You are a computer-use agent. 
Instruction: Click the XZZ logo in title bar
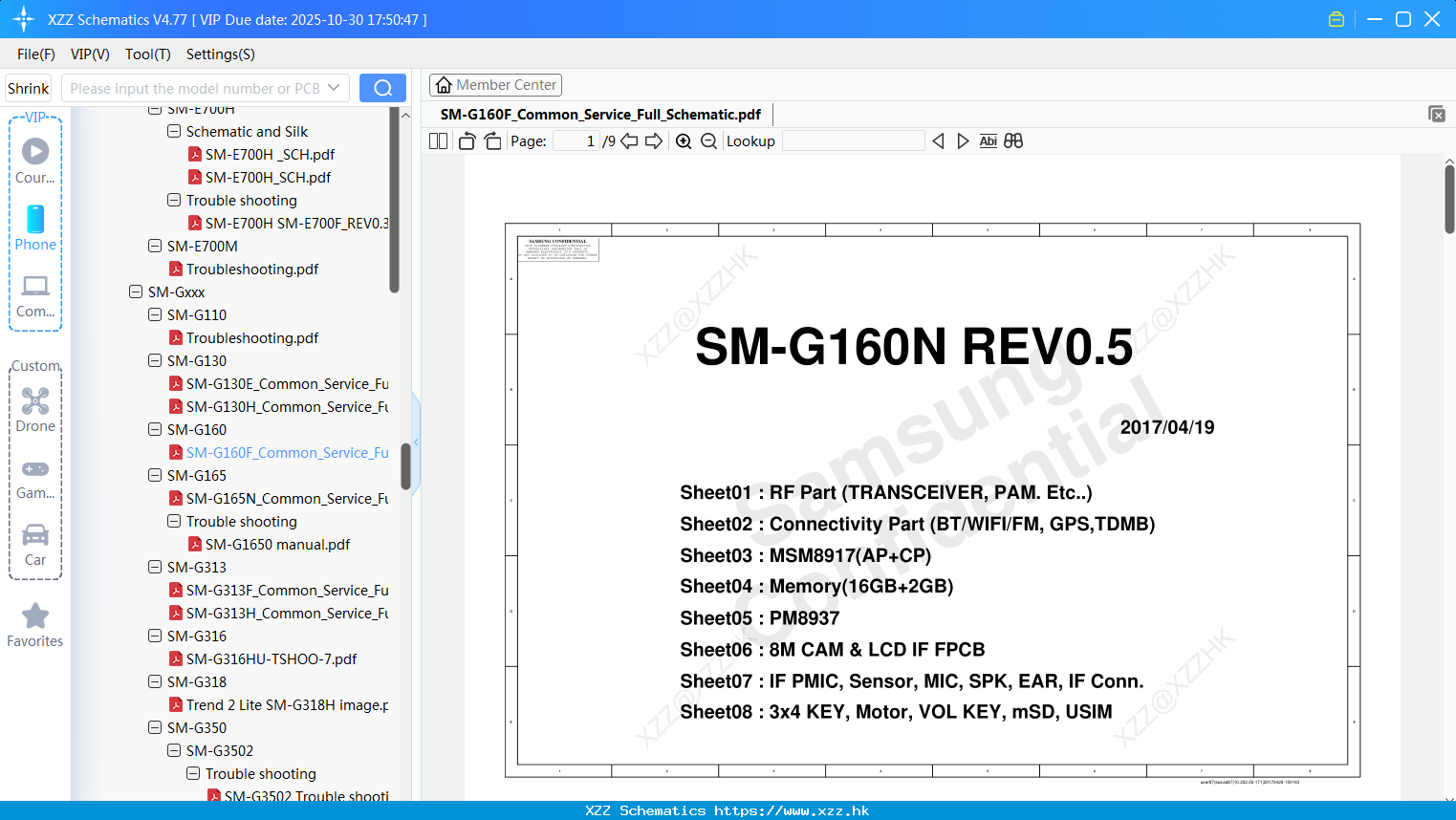click(x=23, y=19)
